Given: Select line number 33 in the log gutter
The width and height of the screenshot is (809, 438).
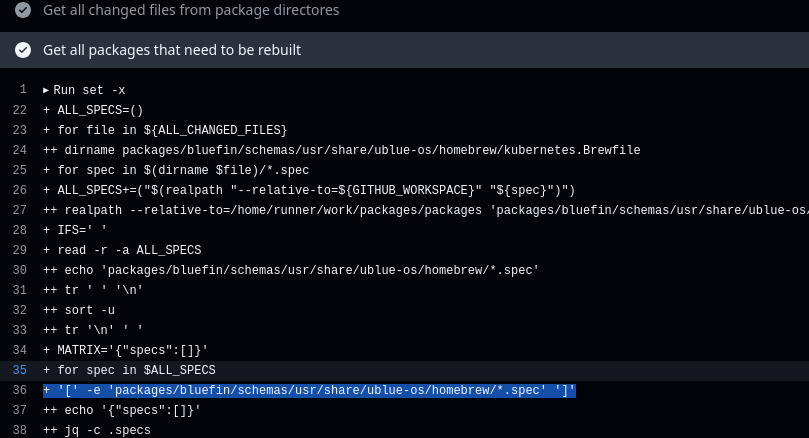Looking at the screenshot, I should pos(20,330).
